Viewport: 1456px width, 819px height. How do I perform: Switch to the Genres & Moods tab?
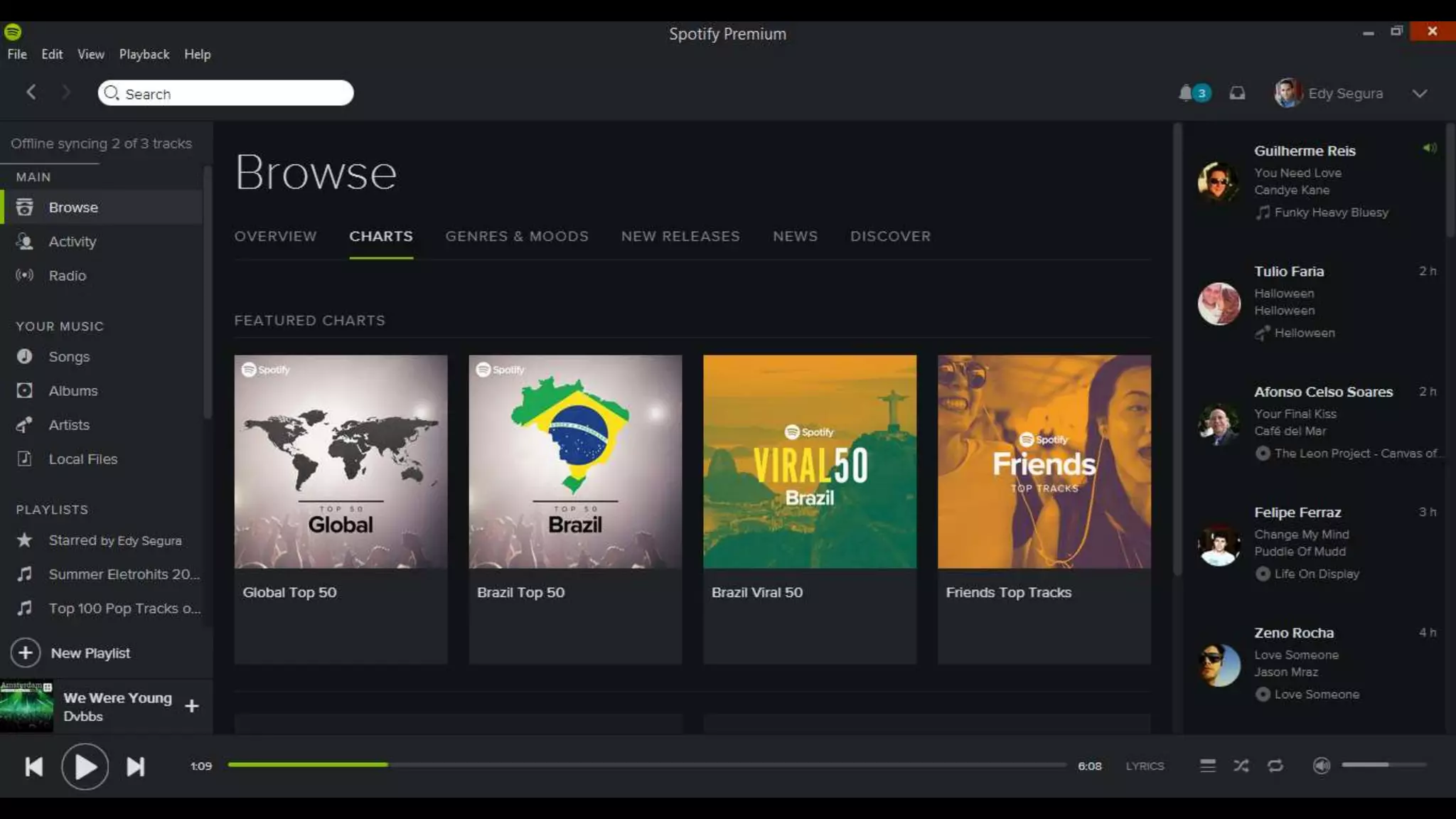[517, 236]
